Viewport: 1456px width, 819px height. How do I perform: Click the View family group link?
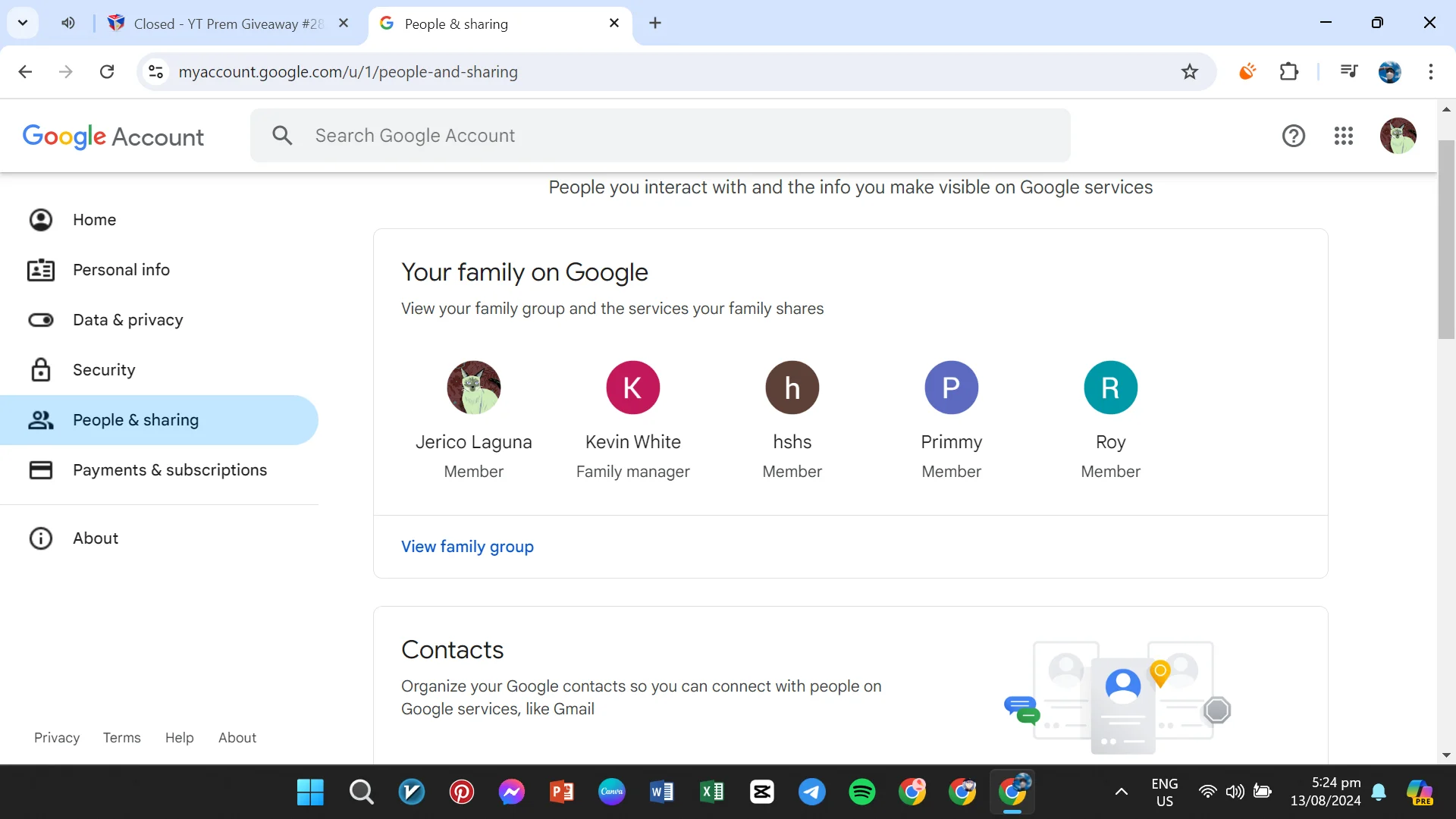click(x=467, y=547)
